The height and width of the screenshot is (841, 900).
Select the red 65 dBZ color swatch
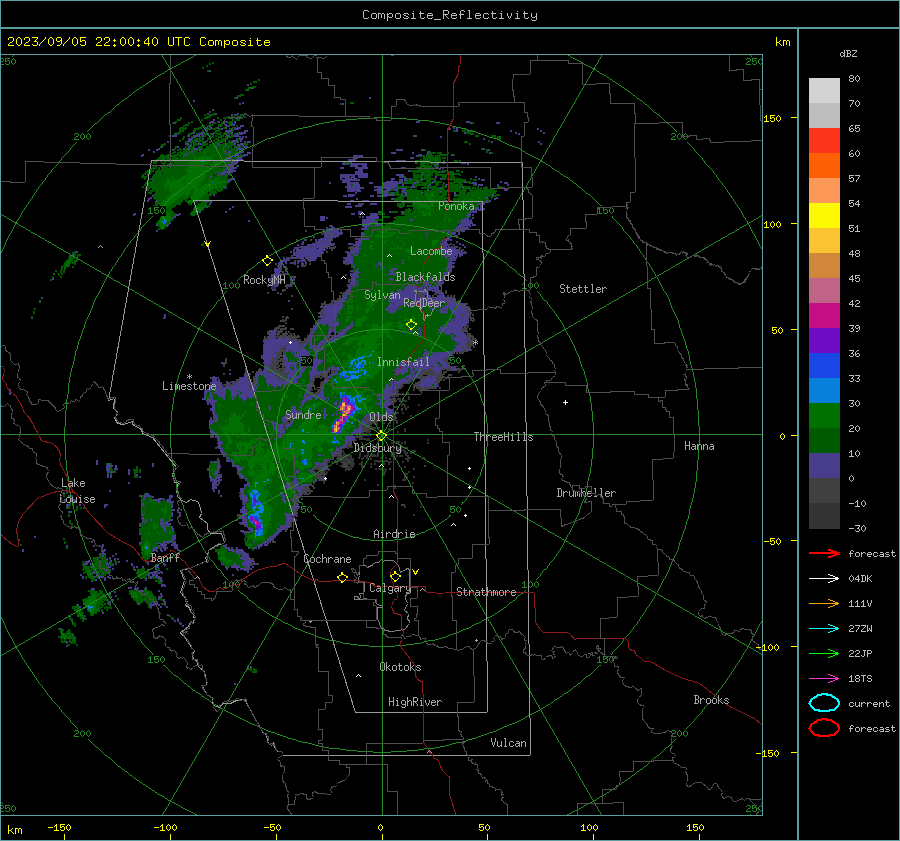click(824, 140)
